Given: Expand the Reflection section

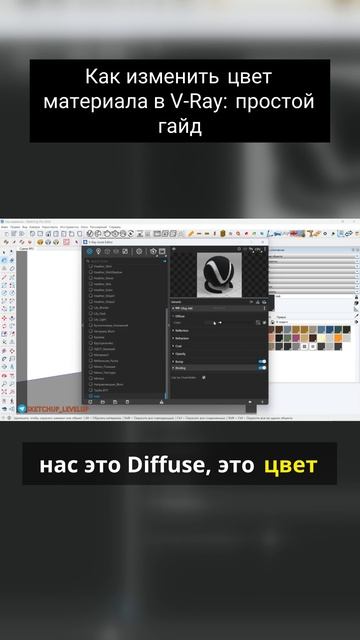Looking at the screenshot, I should click(181, 331).
